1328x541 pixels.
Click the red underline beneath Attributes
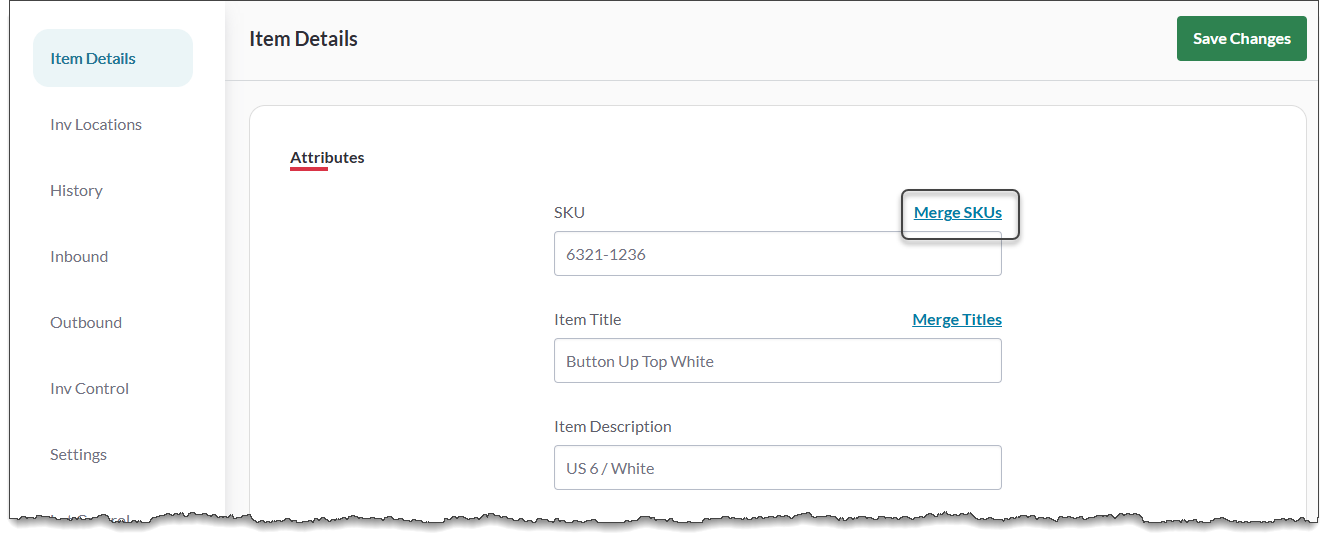[x=309, y=169]
